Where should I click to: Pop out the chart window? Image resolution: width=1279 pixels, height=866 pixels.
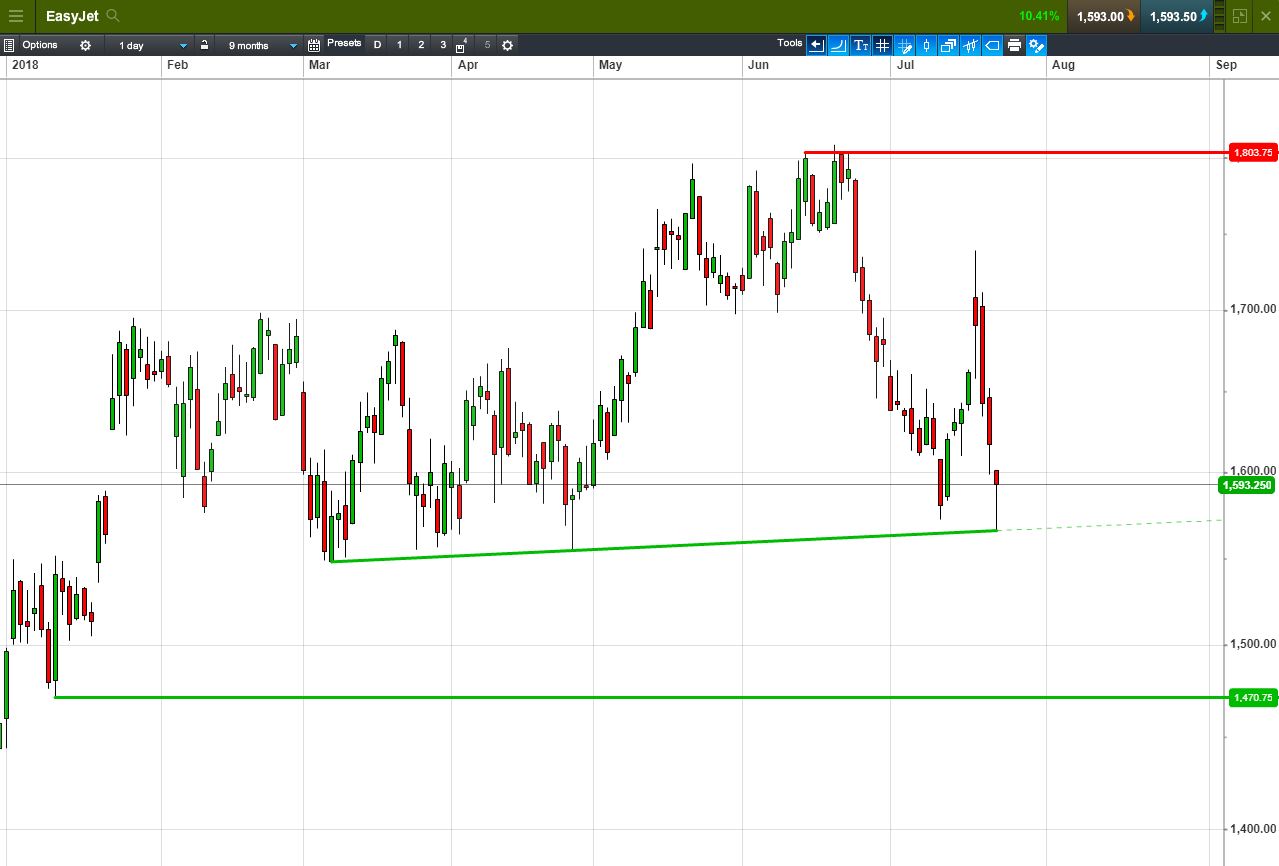coord(1240,16)
